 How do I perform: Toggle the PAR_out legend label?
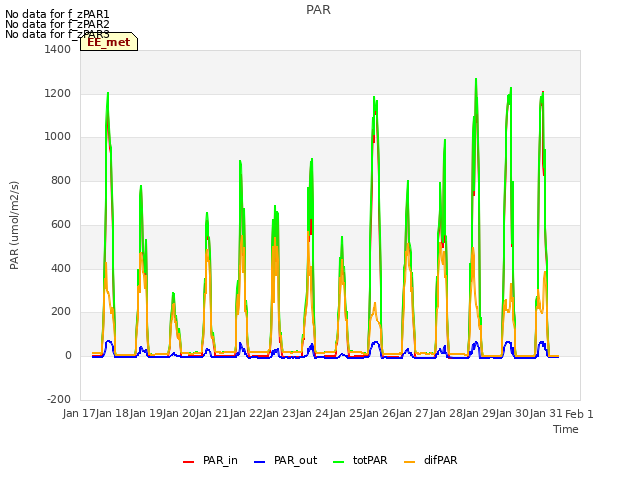point(296,460)
